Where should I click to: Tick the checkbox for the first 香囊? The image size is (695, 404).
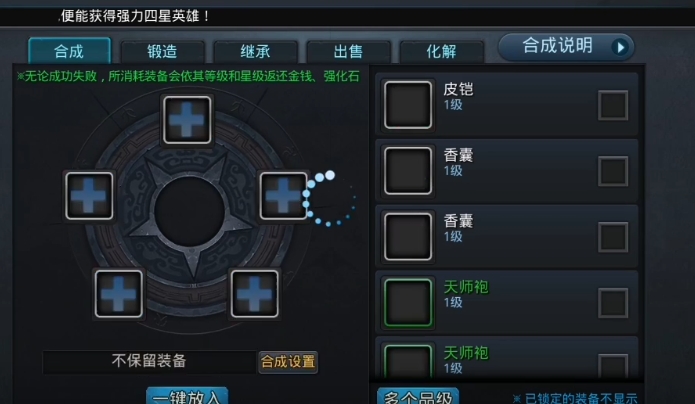(613, 171)
